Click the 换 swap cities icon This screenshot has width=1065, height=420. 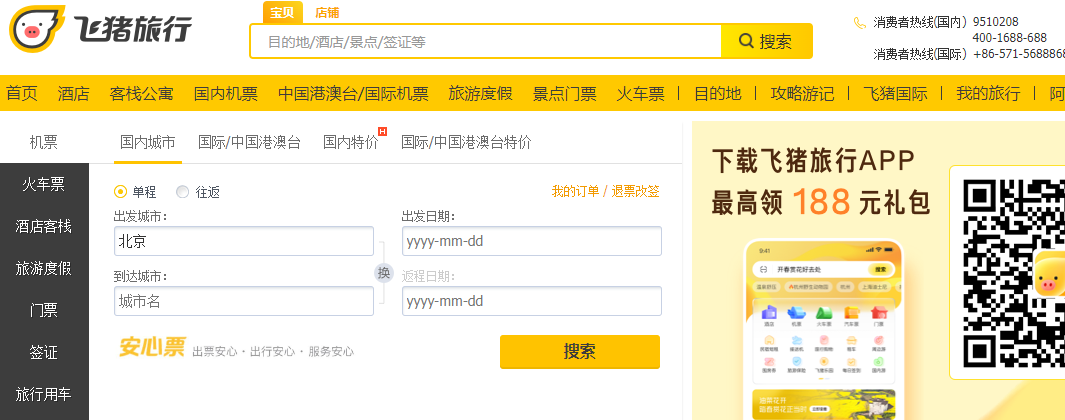click(383, 273)
